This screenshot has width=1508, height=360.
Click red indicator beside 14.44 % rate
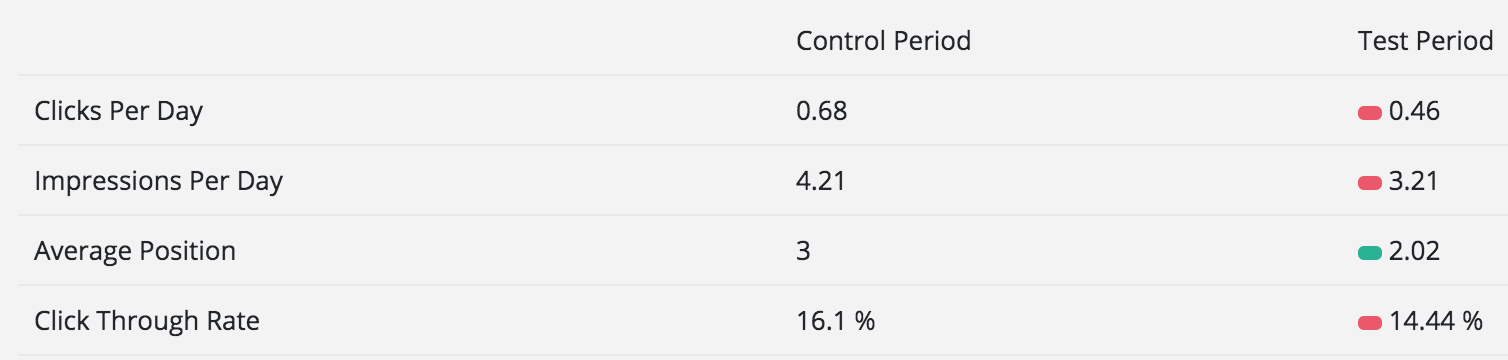coord(1369,322)
